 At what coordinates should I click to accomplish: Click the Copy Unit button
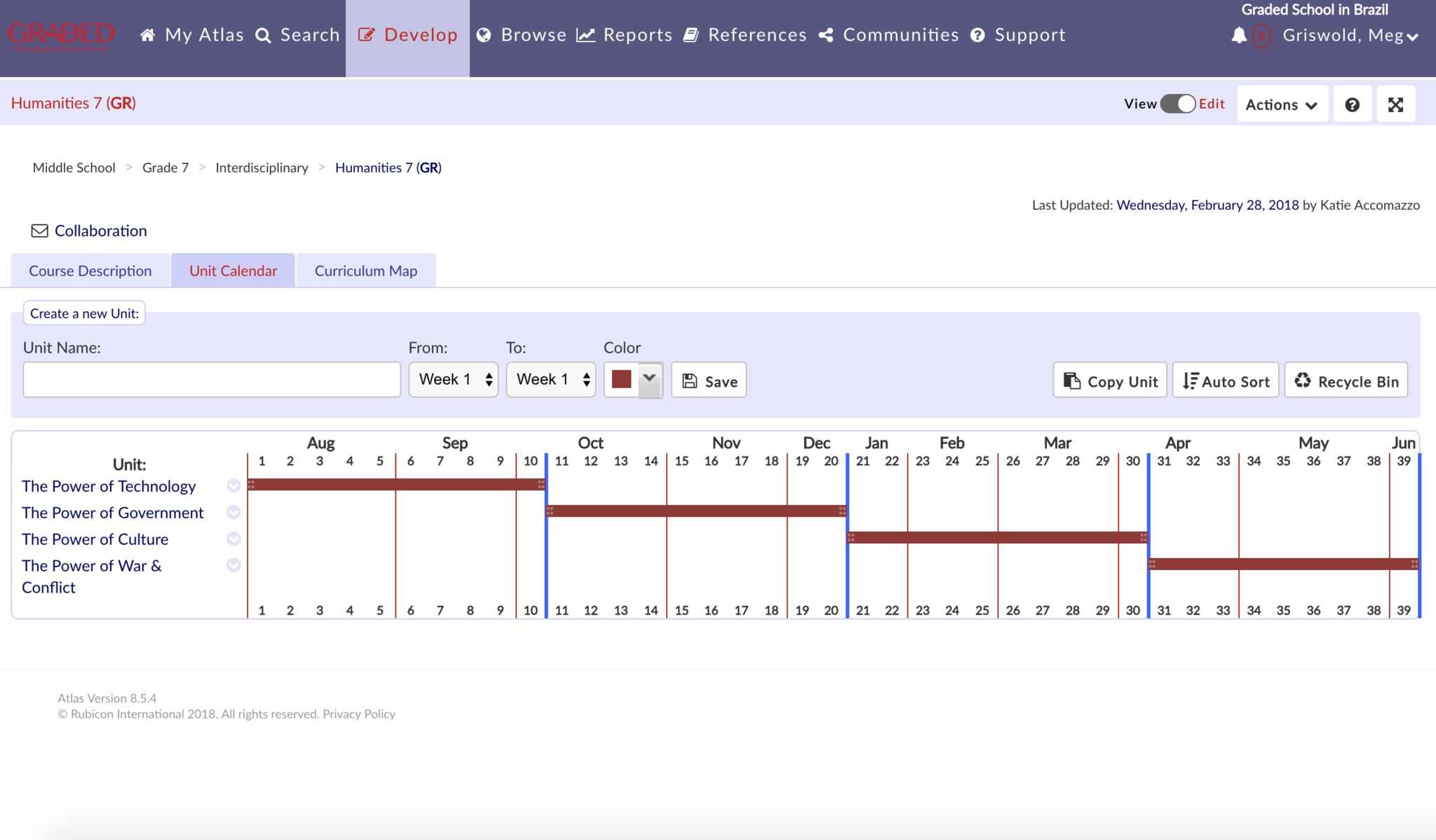click(1110, 381)
